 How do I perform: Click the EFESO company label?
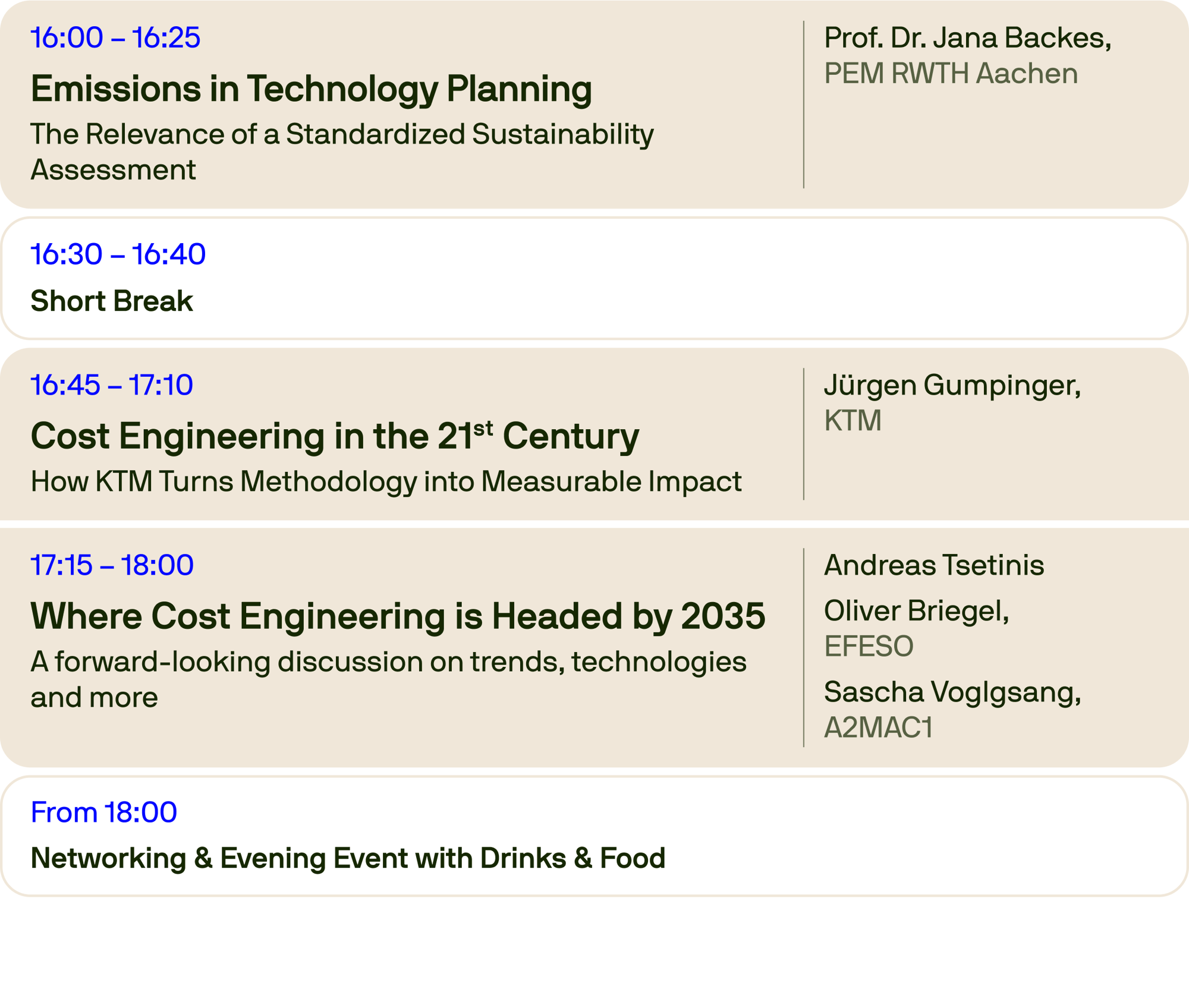click(x=869, y=646)
